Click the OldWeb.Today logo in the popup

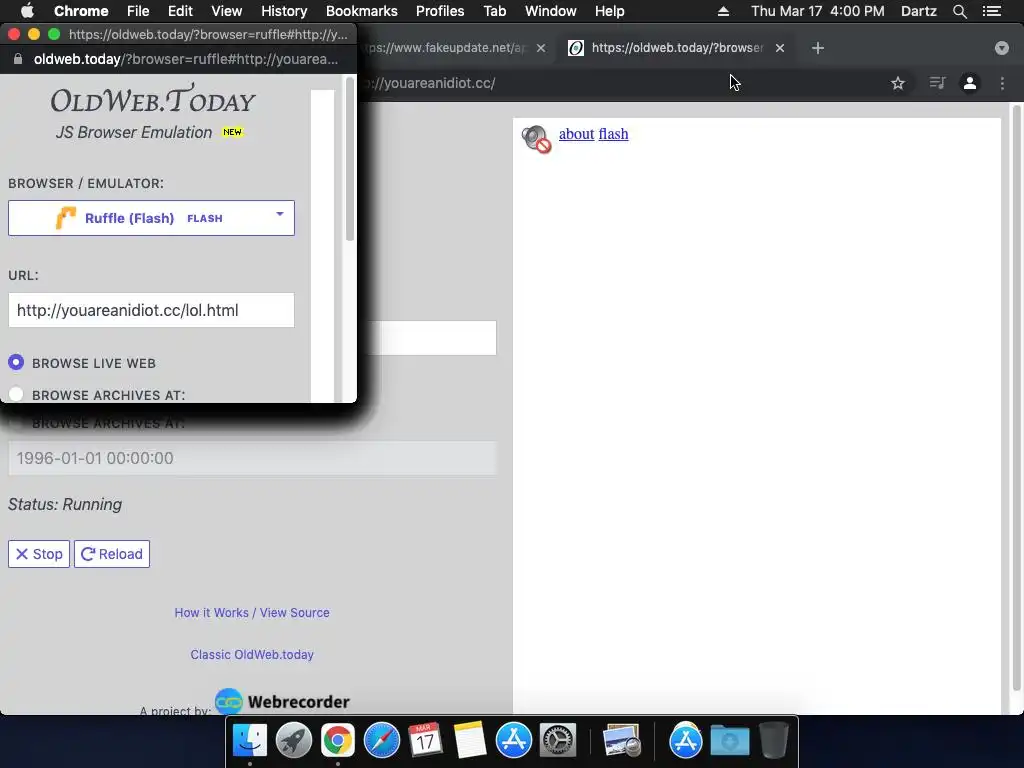tap(153, 99)
